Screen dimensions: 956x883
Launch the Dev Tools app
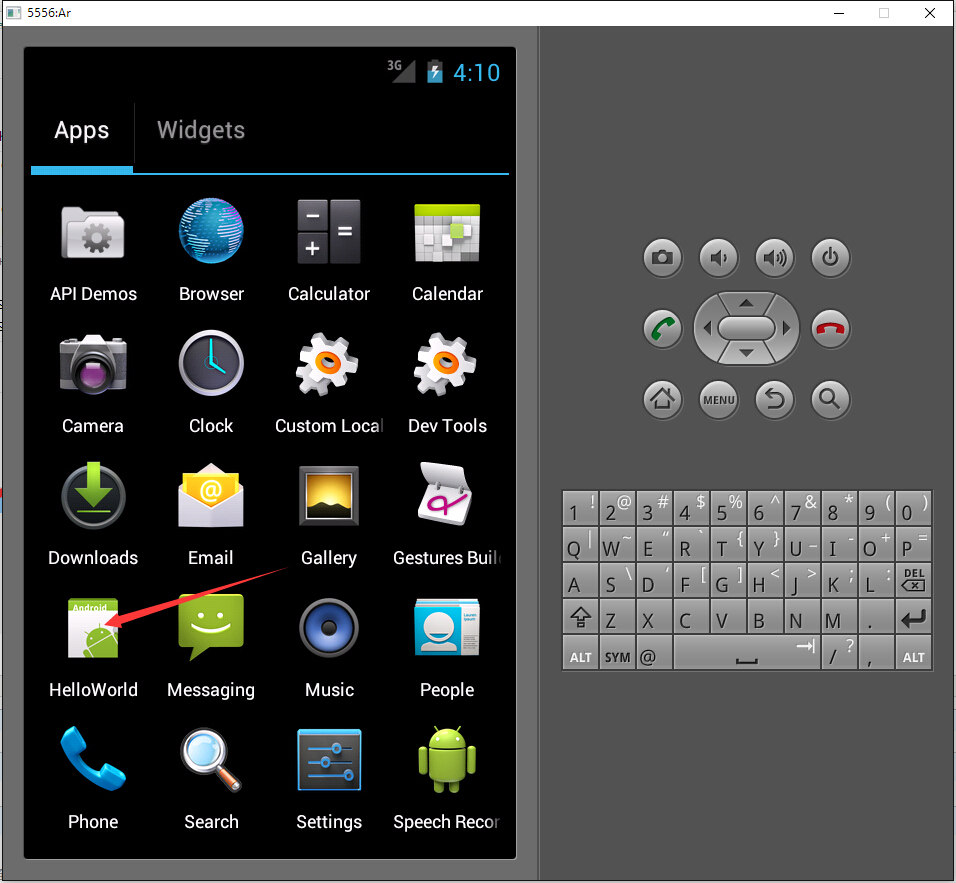447,385
